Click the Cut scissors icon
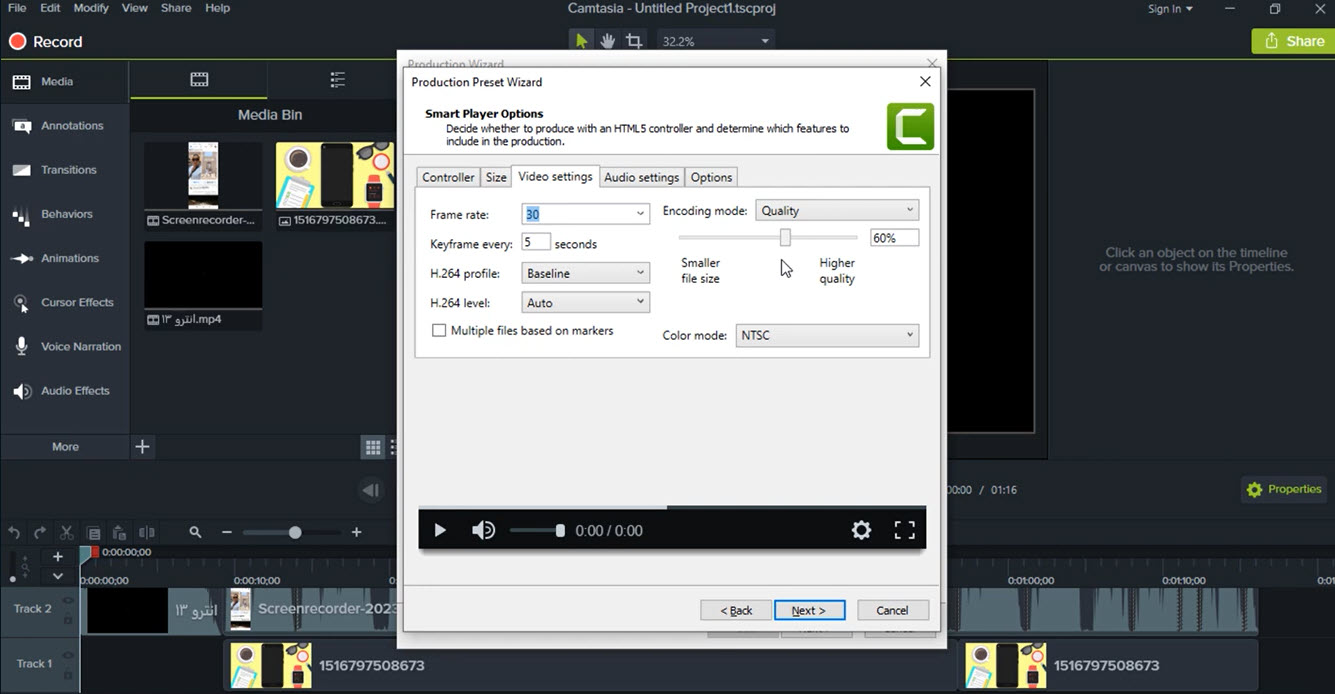This screenshot has width=1335, height=694. (x=66, y=533)
